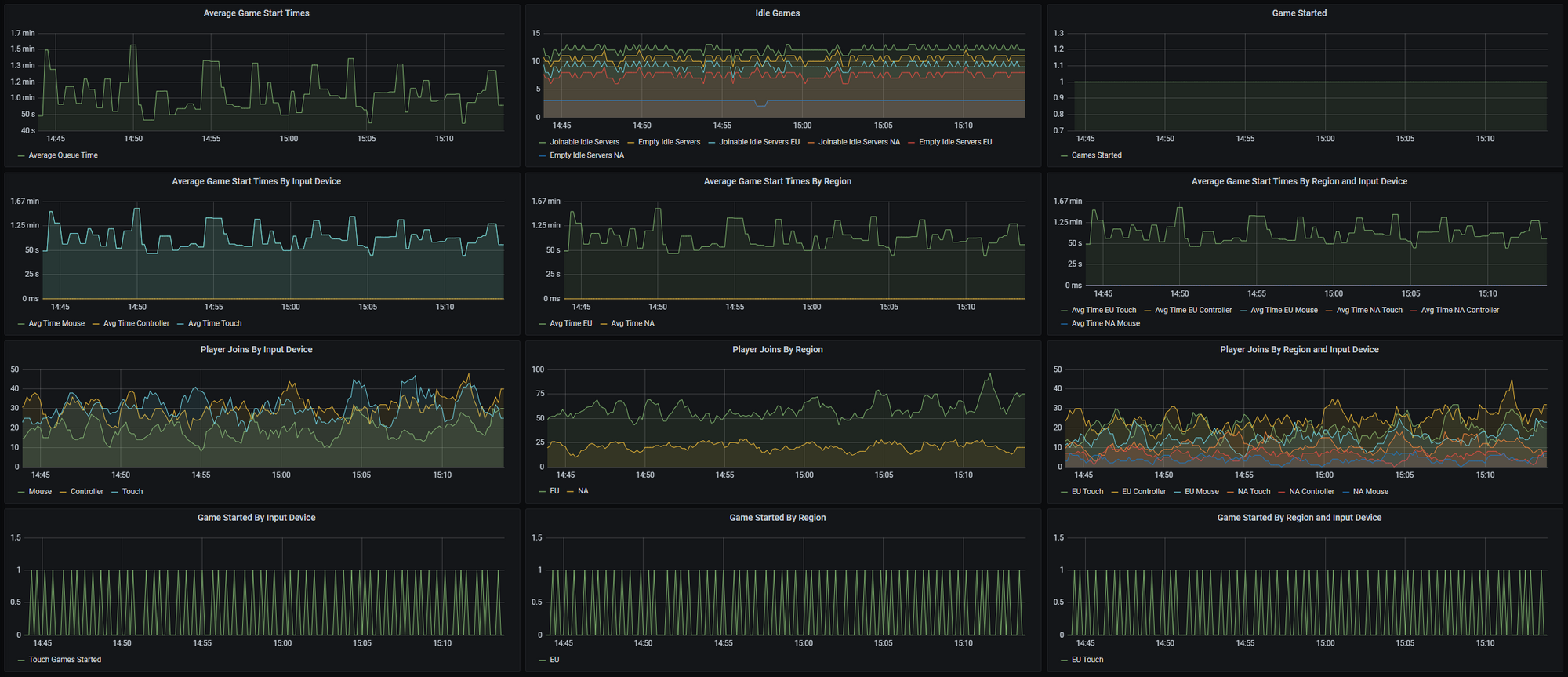Screen dimensions: 1568x677
Task: Click Avg Time NA yellow color swatch
Action: pyautogui.click(x=604, y=324)
